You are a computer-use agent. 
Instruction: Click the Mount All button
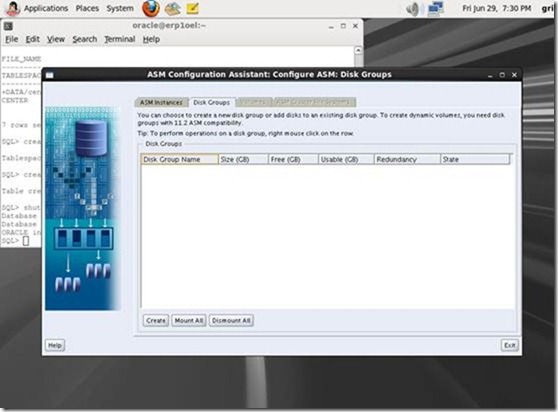coord(189,320)
